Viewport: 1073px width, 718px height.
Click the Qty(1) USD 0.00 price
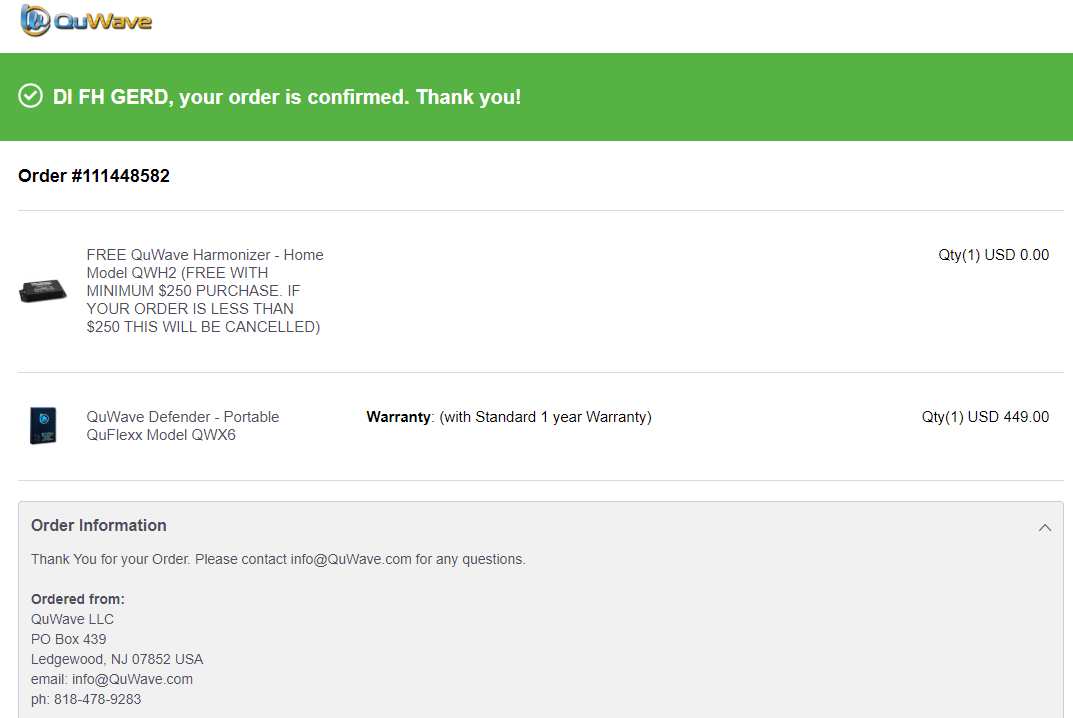993,255
